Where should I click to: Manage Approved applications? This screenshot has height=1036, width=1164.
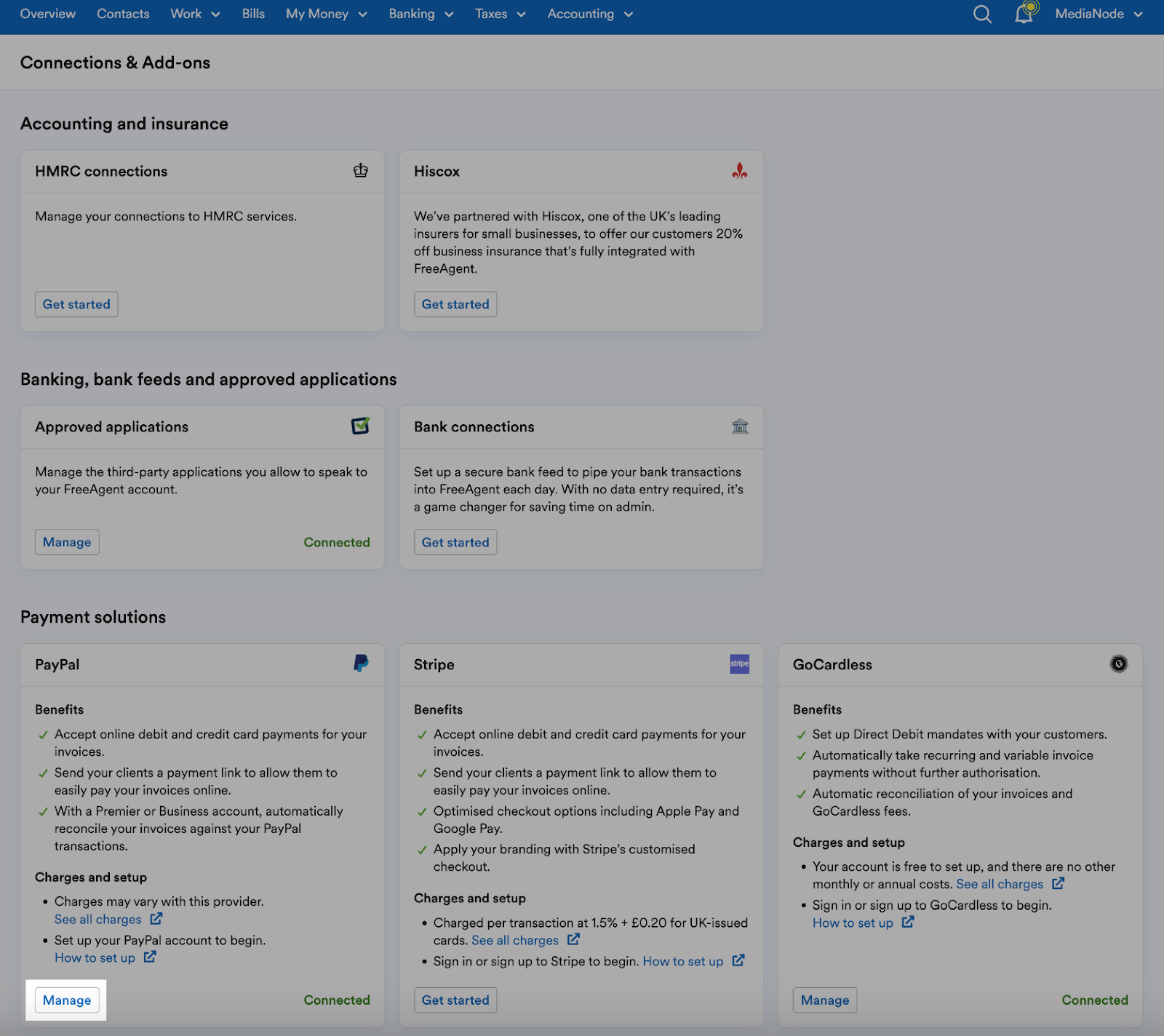pos(67,542)
